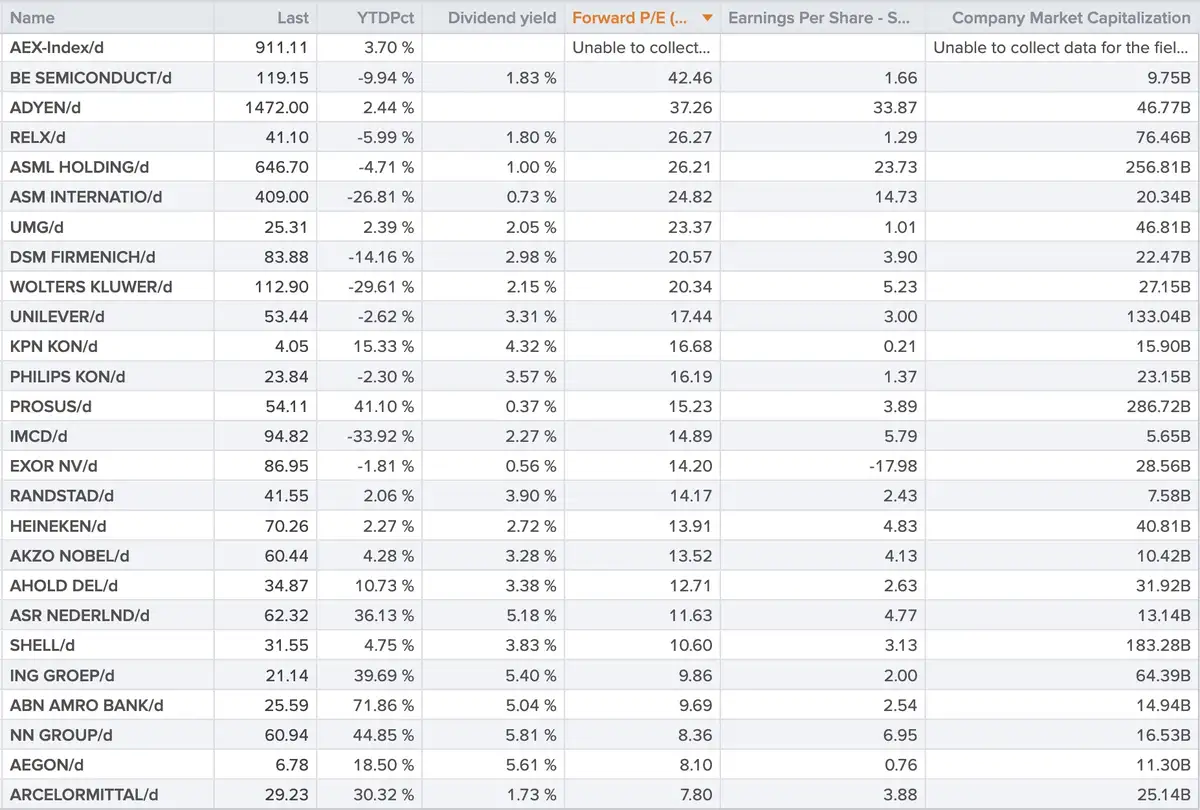The image size is (1200, 810).
Task: Select the UNILEVER/d instrument name
Action: 57,317
